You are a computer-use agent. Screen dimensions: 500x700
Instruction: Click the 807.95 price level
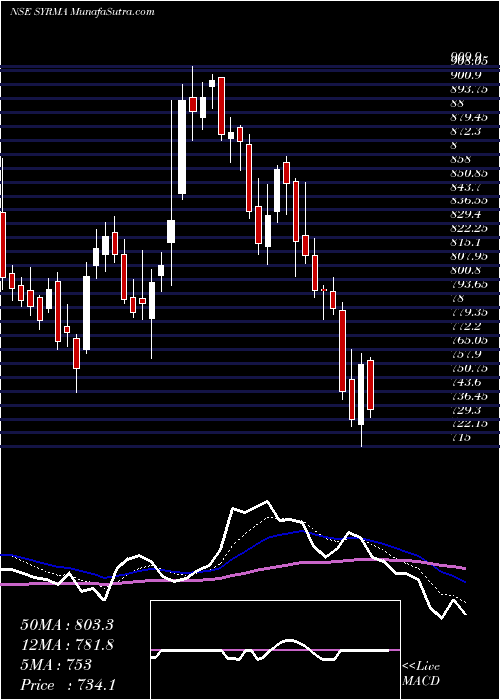point(468,257)
